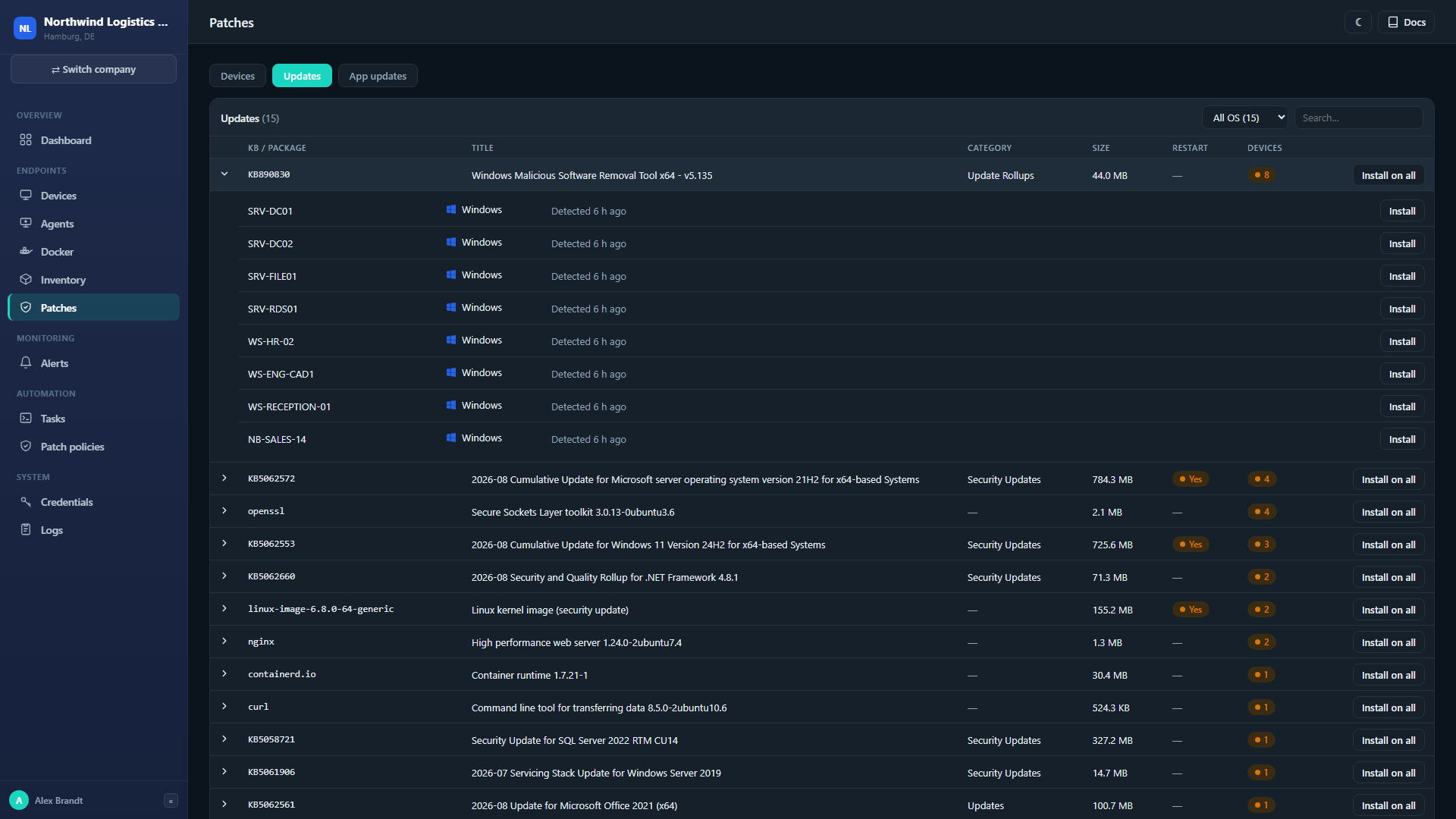Expand the containerd.io package row
This screenshot has width=1456, height=819.
224,674
